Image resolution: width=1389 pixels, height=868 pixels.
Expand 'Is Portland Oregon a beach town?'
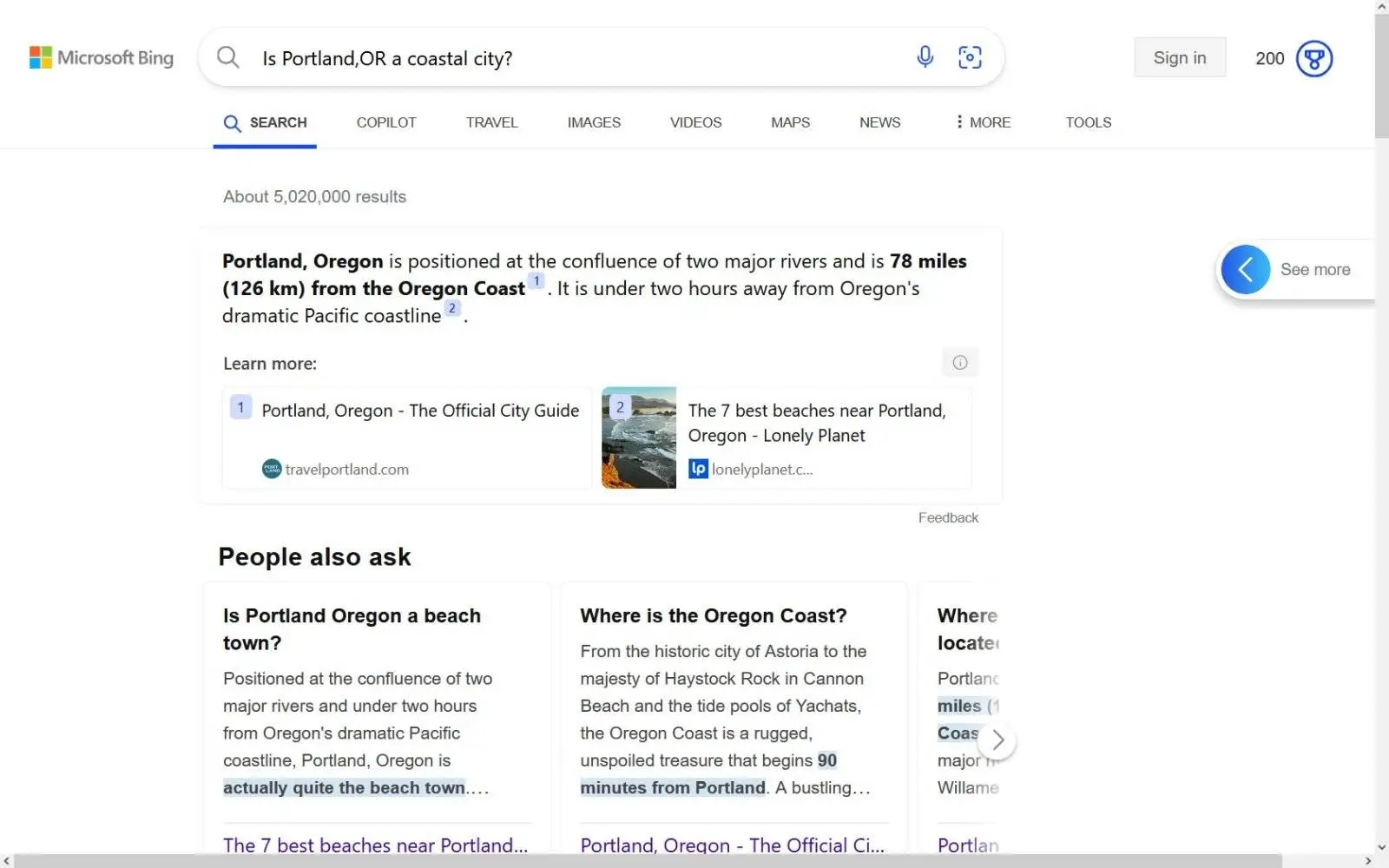click(352, 628)
